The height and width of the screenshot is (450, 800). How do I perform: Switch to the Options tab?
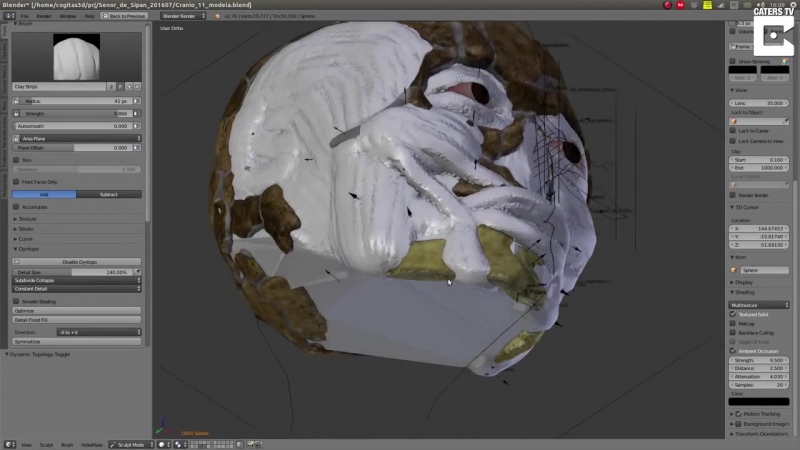pos(4,50)
